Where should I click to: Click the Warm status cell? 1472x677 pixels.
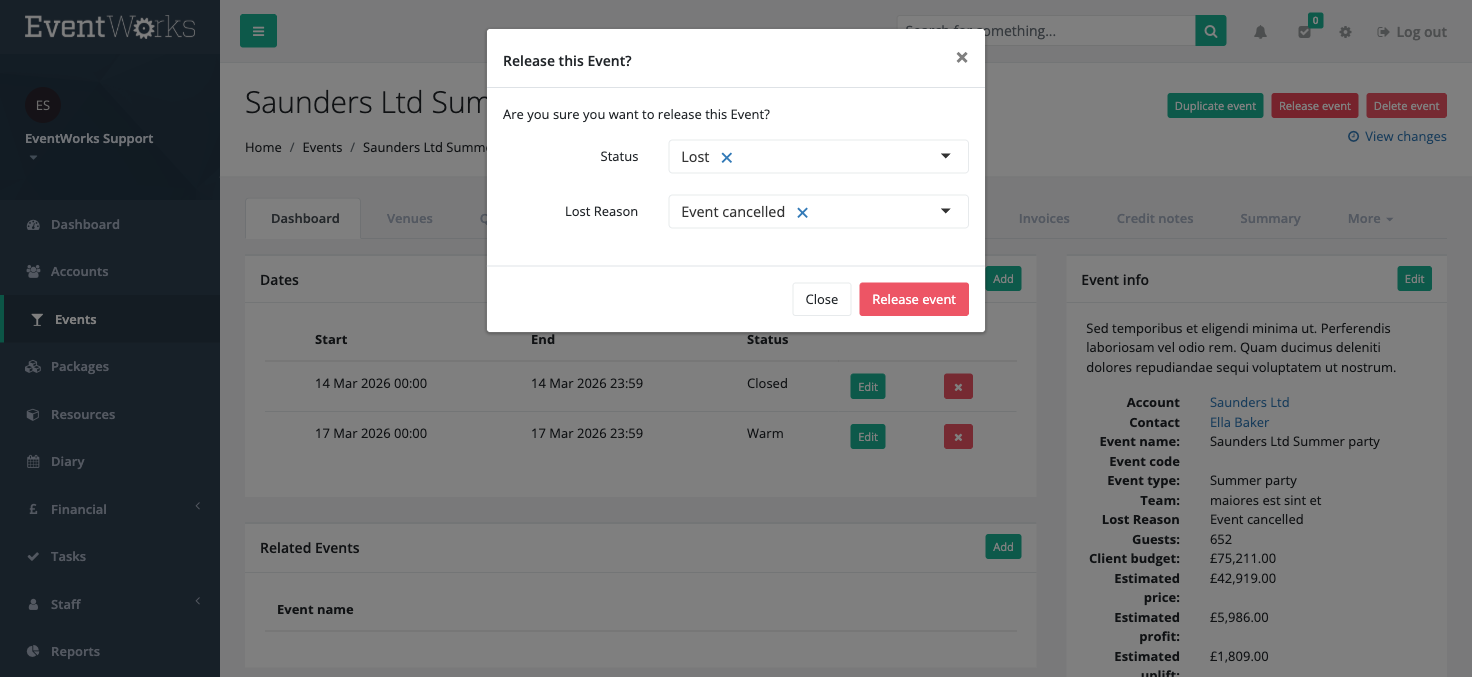coord(765,433)
